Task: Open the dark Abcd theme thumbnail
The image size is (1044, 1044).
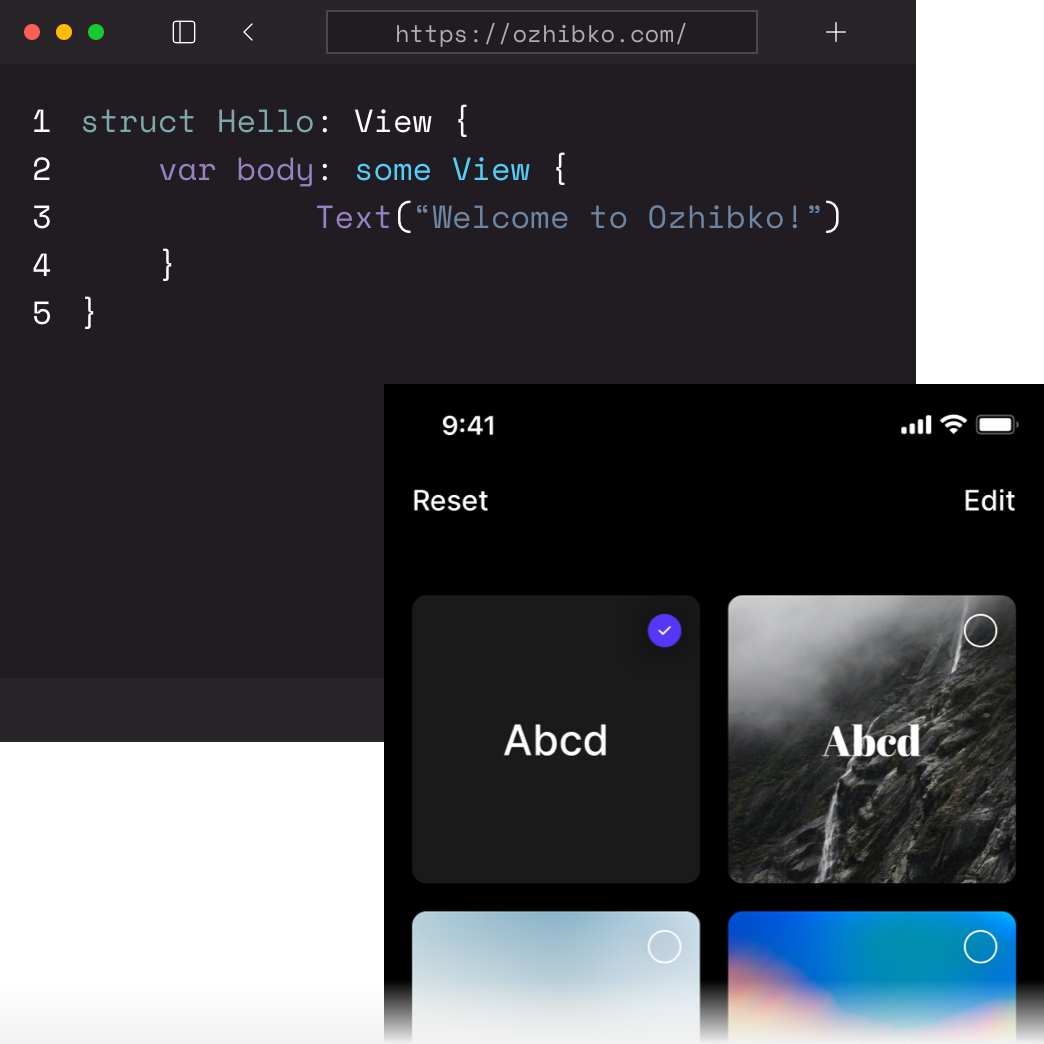Action: tap(555, 740)
